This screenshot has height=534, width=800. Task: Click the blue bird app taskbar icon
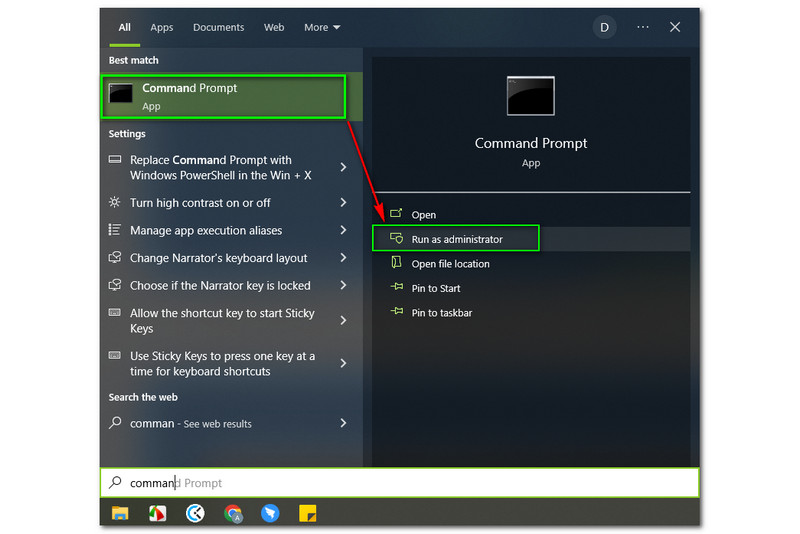[x=271, y=513]
